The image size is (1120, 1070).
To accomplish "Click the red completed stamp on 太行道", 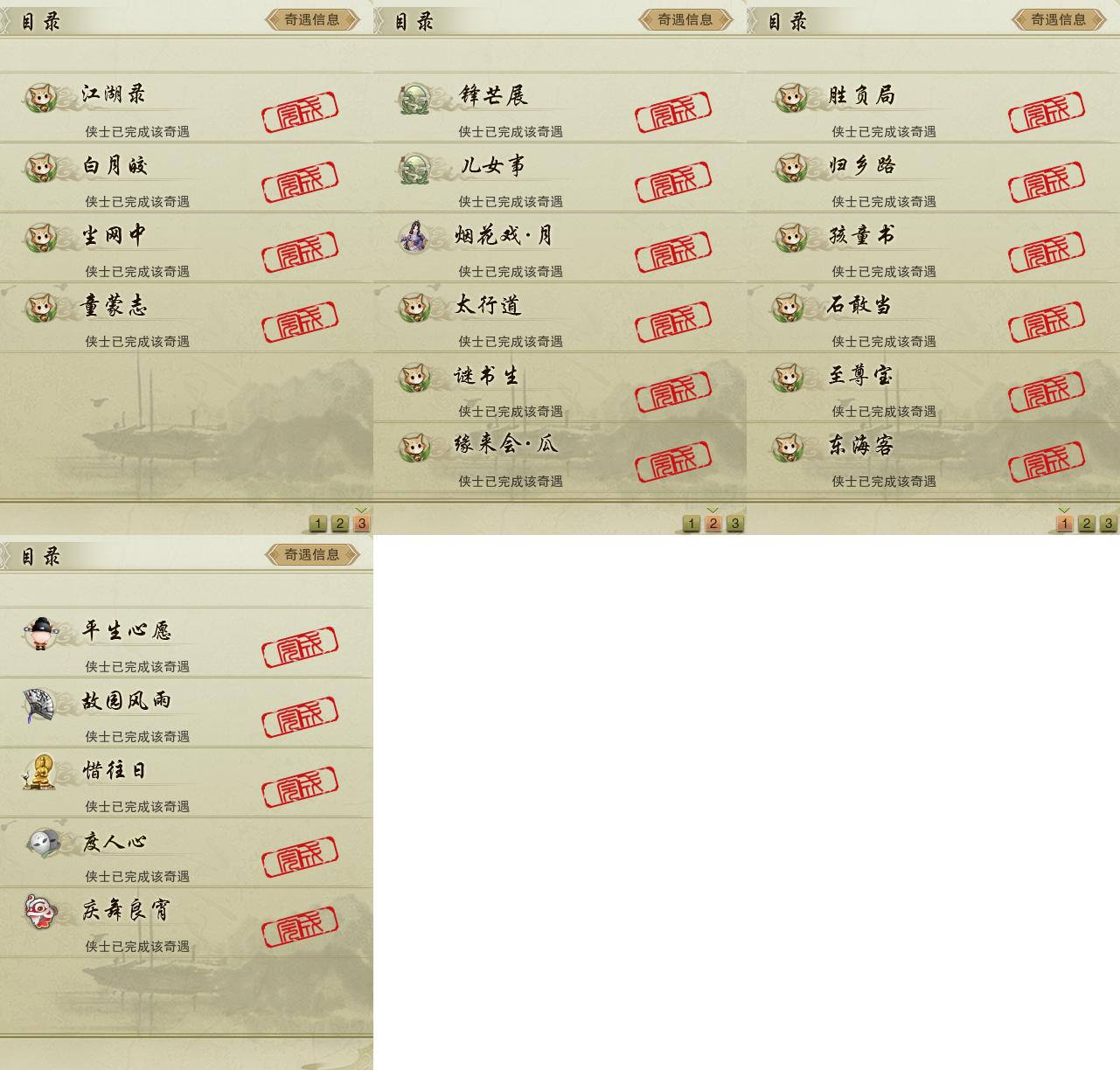I will tap(673, 322).
